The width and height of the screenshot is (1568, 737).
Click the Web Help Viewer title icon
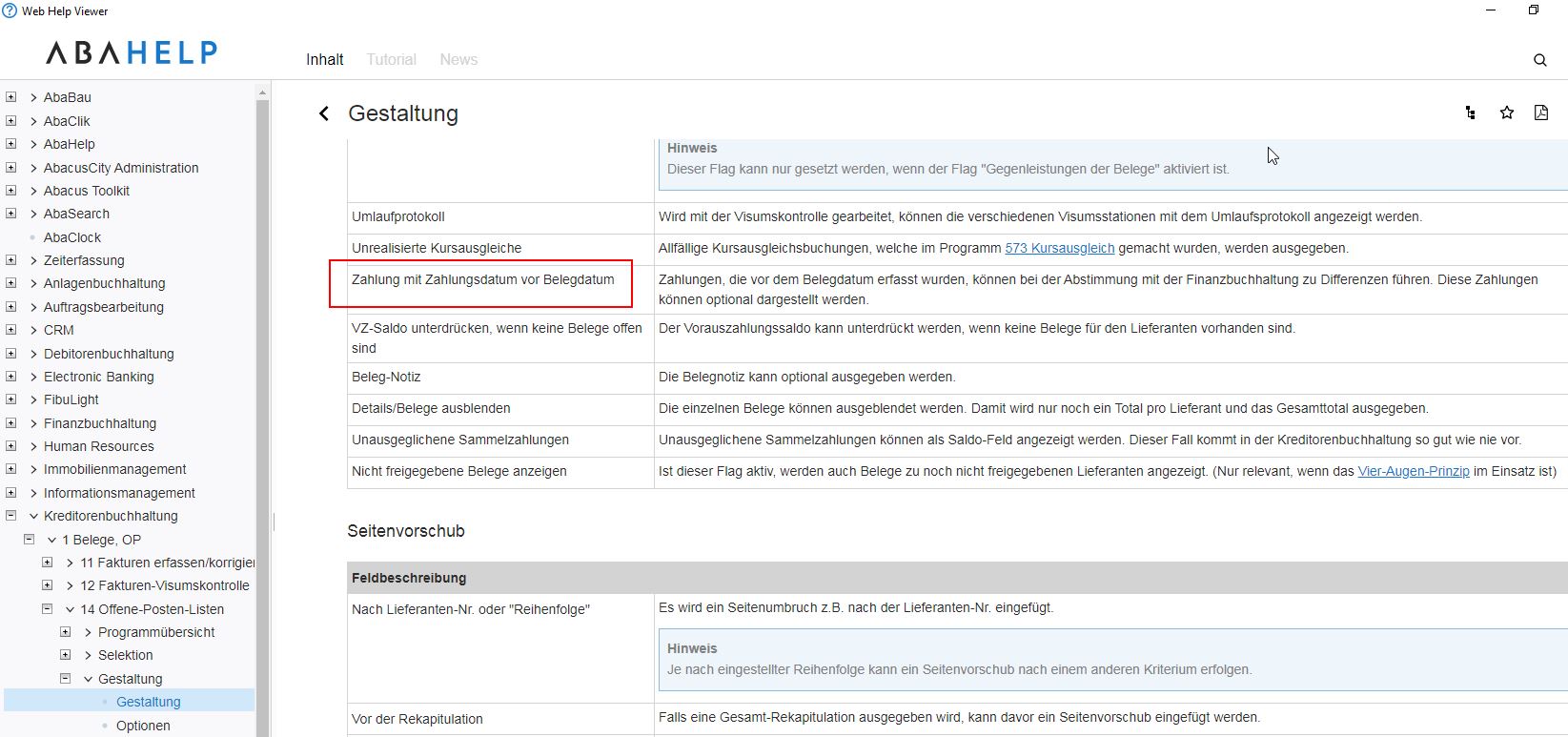[x=10, y=10]
